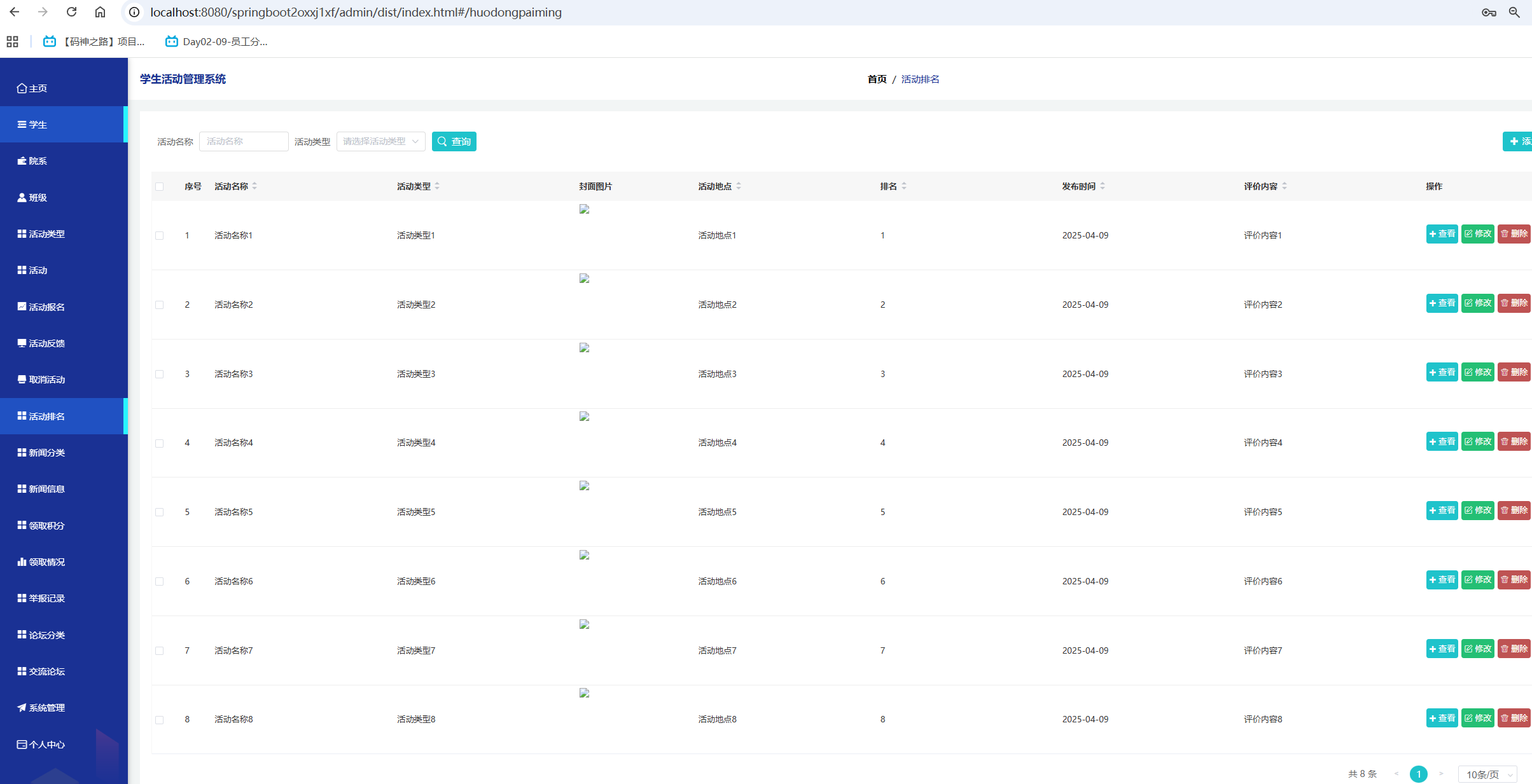
Task: Focus the 活动名称 search input field
Action: (244, 141)
